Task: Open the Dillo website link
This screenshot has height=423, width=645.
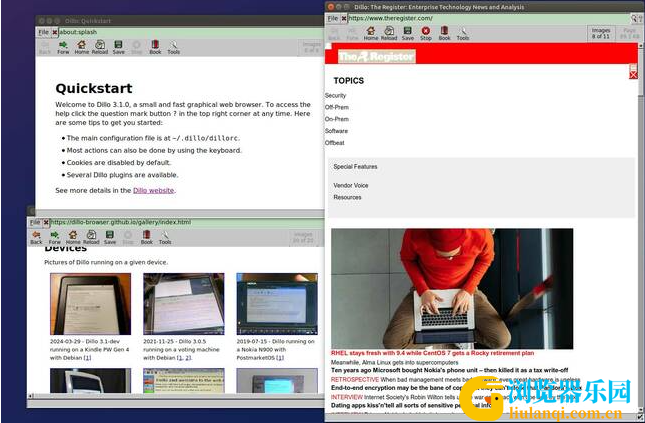Action: pyautogui.click(x=153, y=191)
